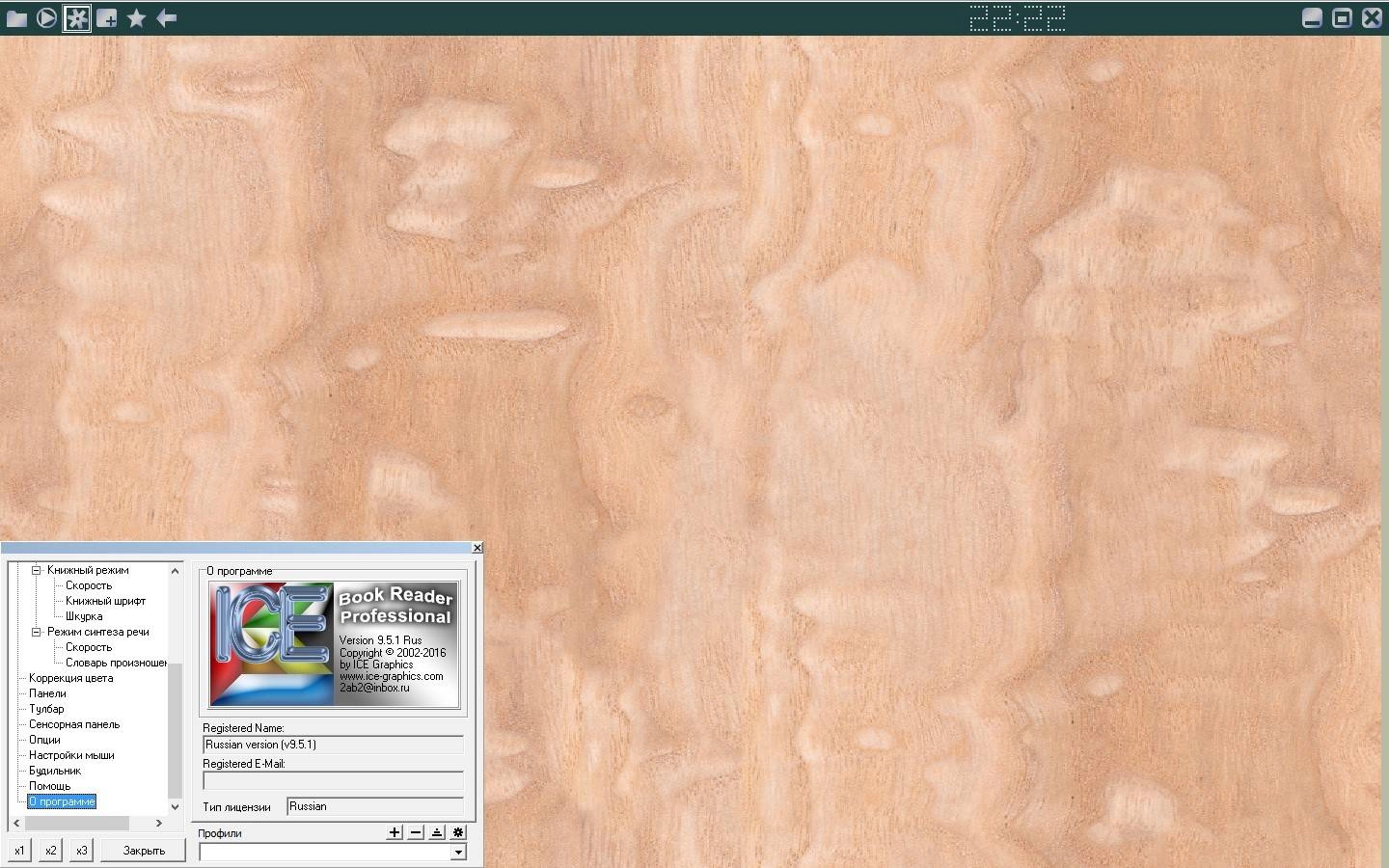Open Коррекция цвета settings page

pos(70,678)
